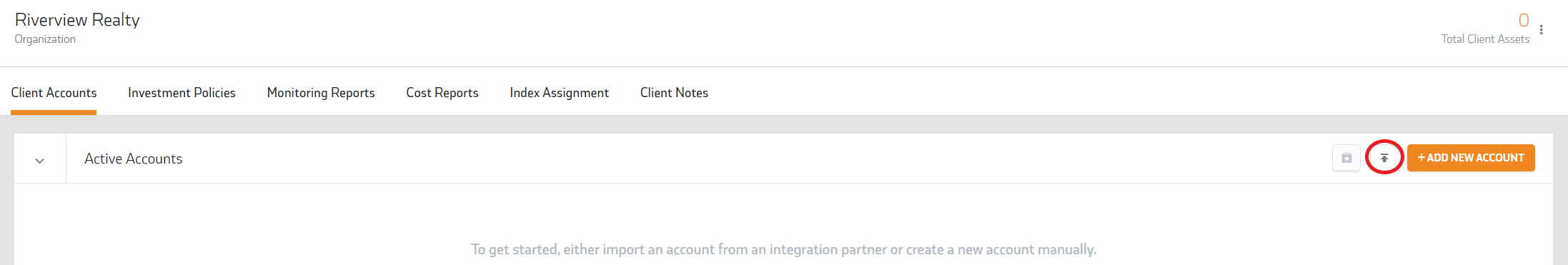
Task: Open the Monitoring Reports tab
Action: pos(321,93)
